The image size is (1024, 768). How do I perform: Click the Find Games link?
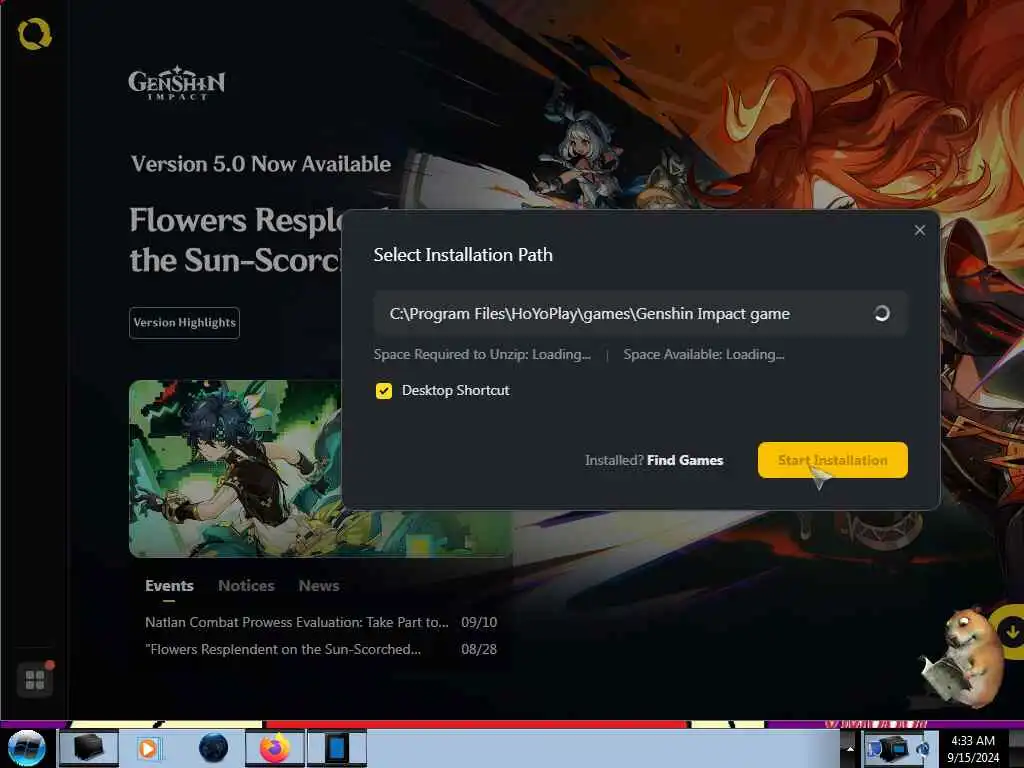pos(685,460)
